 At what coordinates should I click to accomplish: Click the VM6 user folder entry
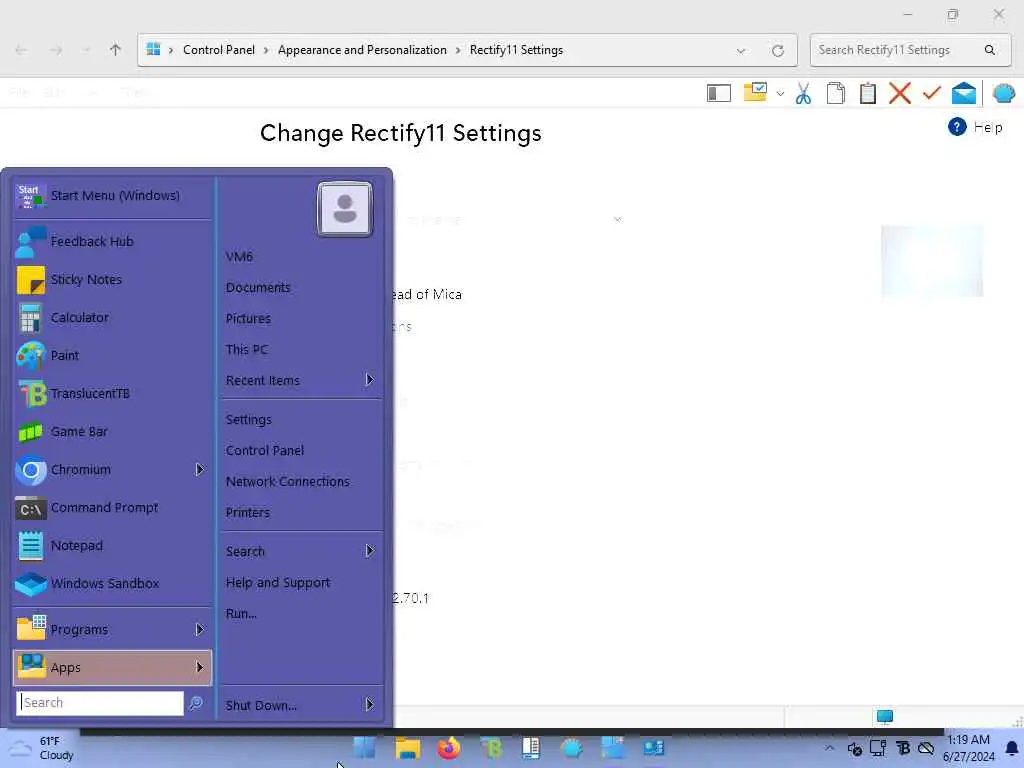302,257
